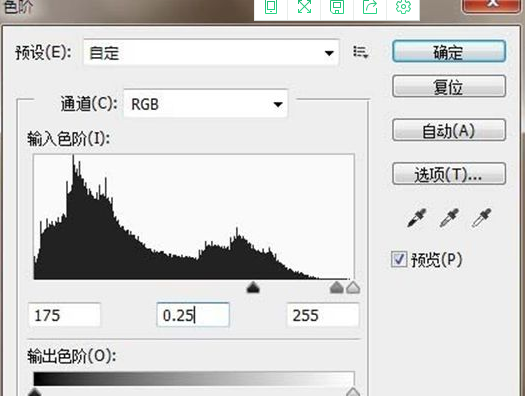Click the 自动(A) auto button

[x=449, y=130]
